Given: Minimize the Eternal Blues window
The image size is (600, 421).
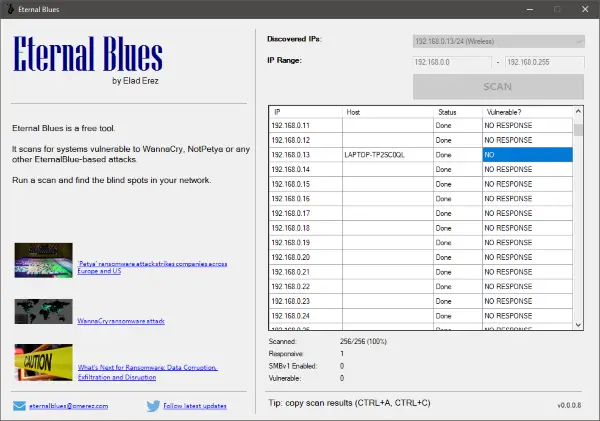Looking at the screenshot, I should [530, 9].
